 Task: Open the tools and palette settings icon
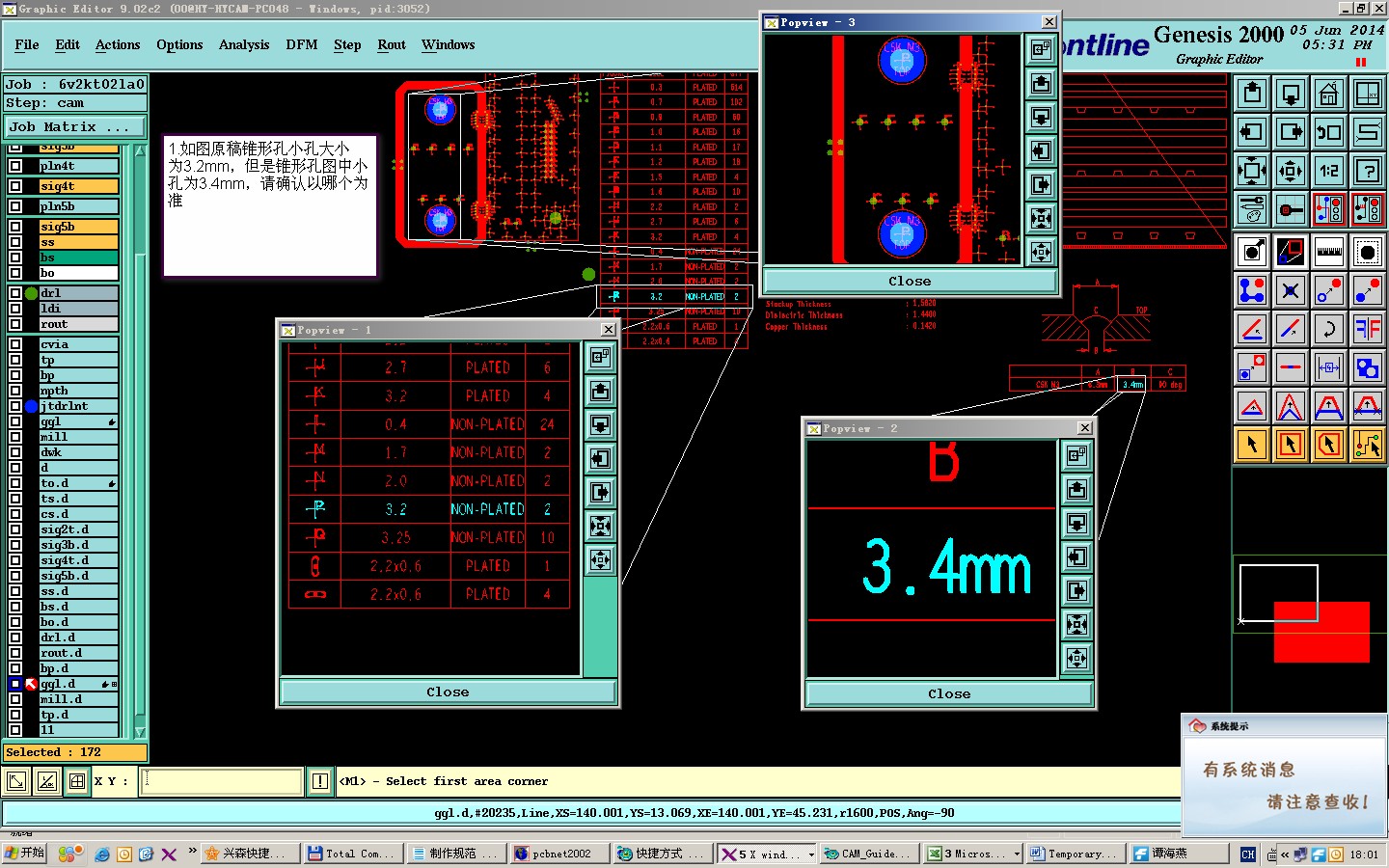point(1252,209)
